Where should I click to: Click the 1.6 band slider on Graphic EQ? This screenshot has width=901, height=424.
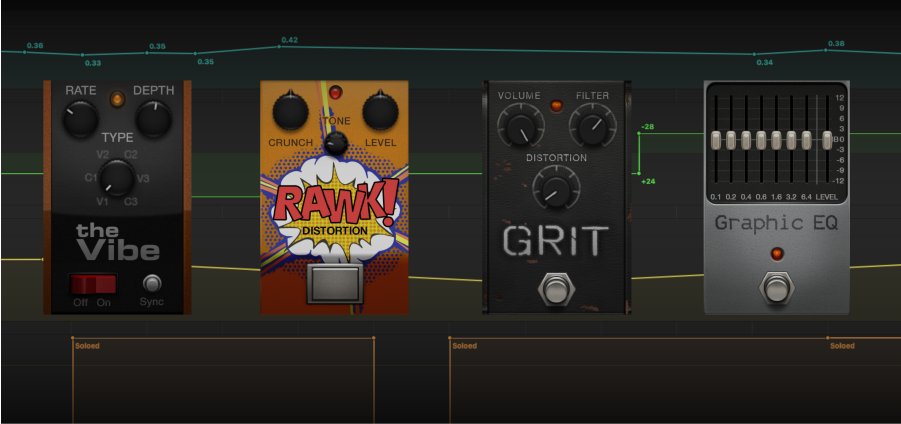pyautogui.click(x=774, y=140)
